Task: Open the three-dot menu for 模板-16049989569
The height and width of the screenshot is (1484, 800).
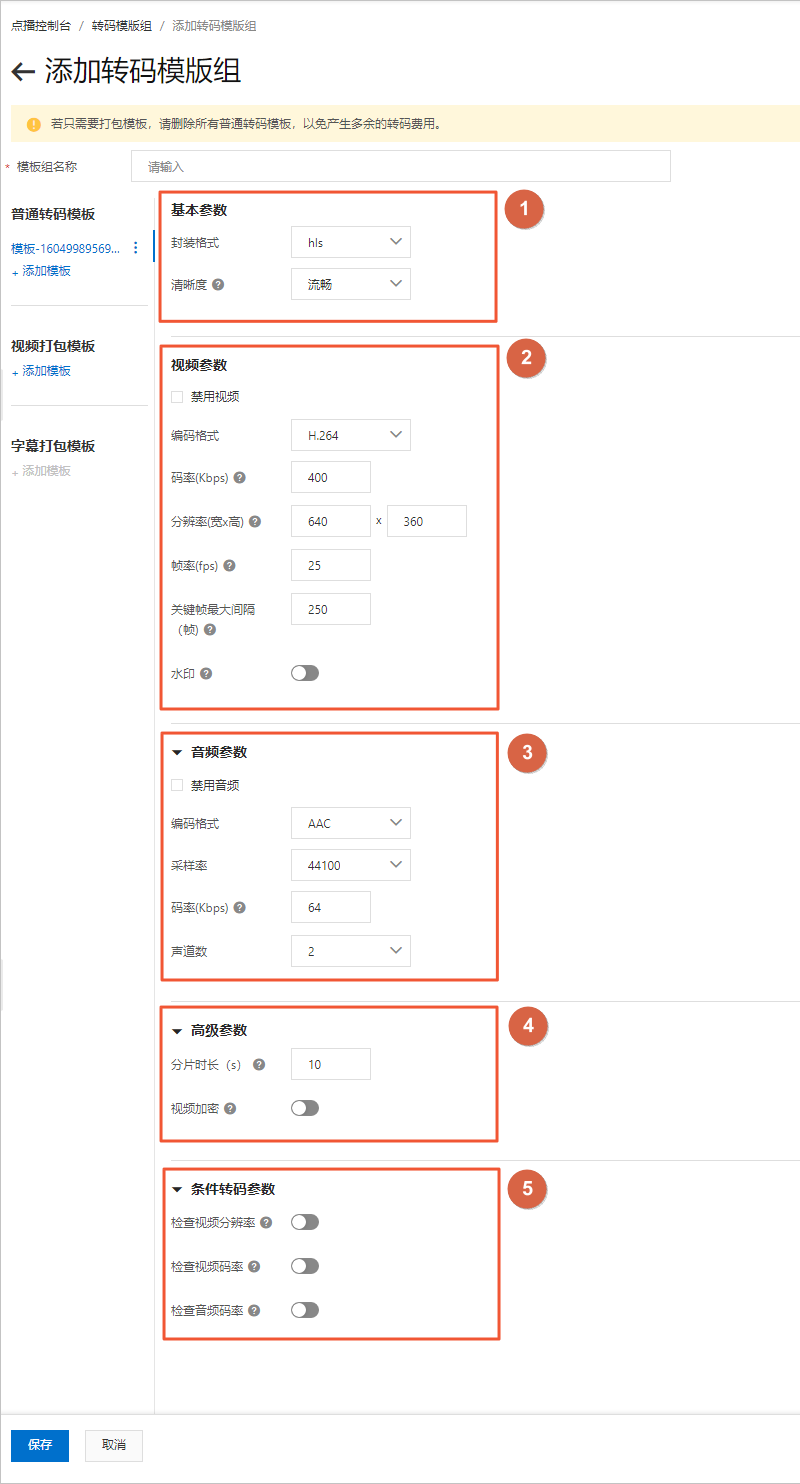Action: (x=136, y=248)
